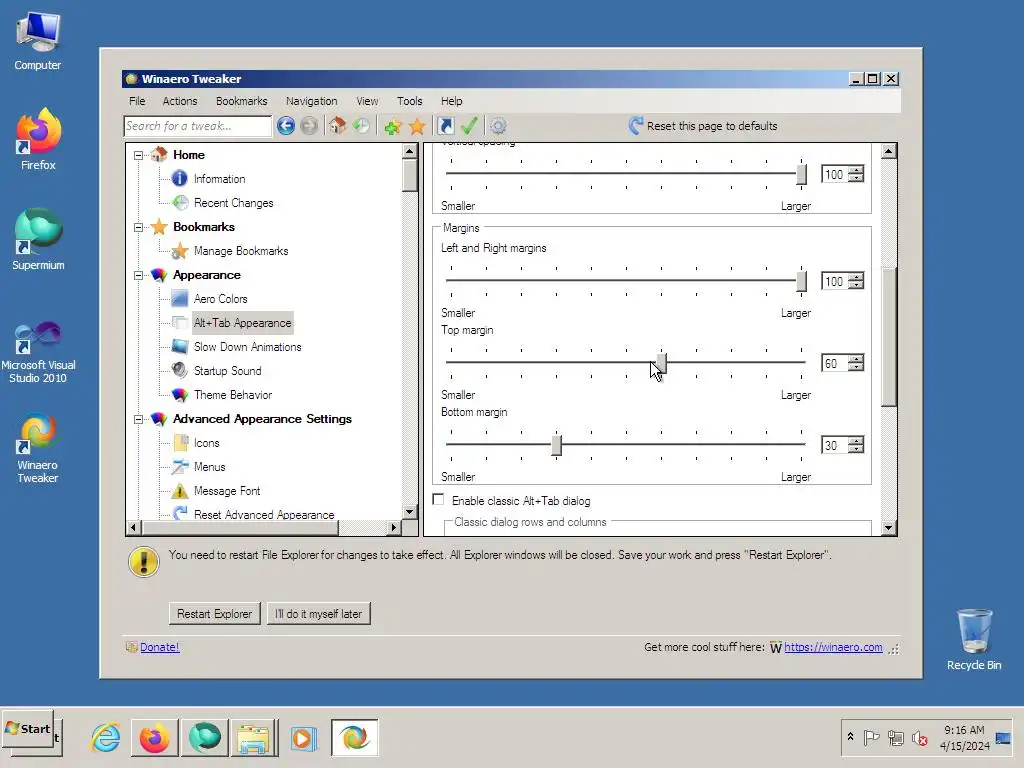Enable classic Alt+Tab dialog checkbox

click(x=438, y=500)
